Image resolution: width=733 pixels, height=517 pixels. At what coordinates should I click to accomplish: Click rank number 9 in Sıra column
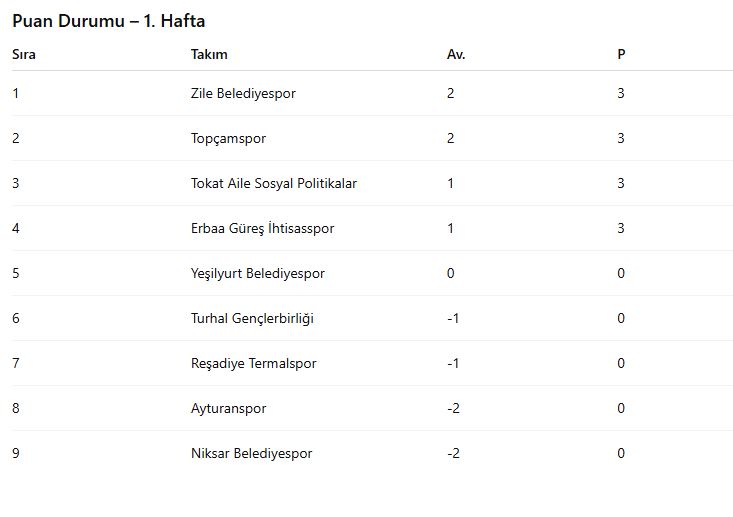(x=16, y=453)
